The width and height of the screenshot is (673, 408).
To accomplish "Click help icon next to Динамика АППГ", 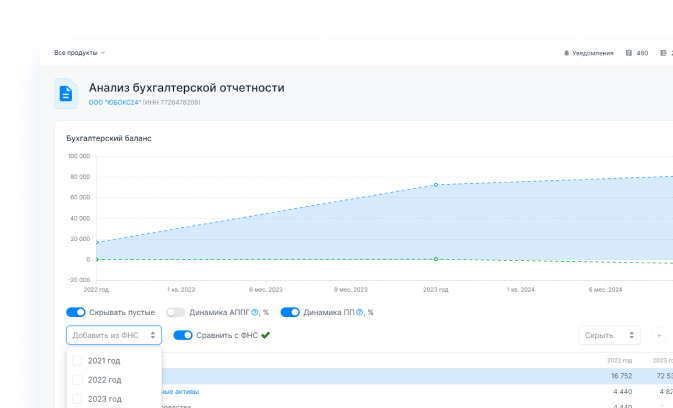I will 255,312.
